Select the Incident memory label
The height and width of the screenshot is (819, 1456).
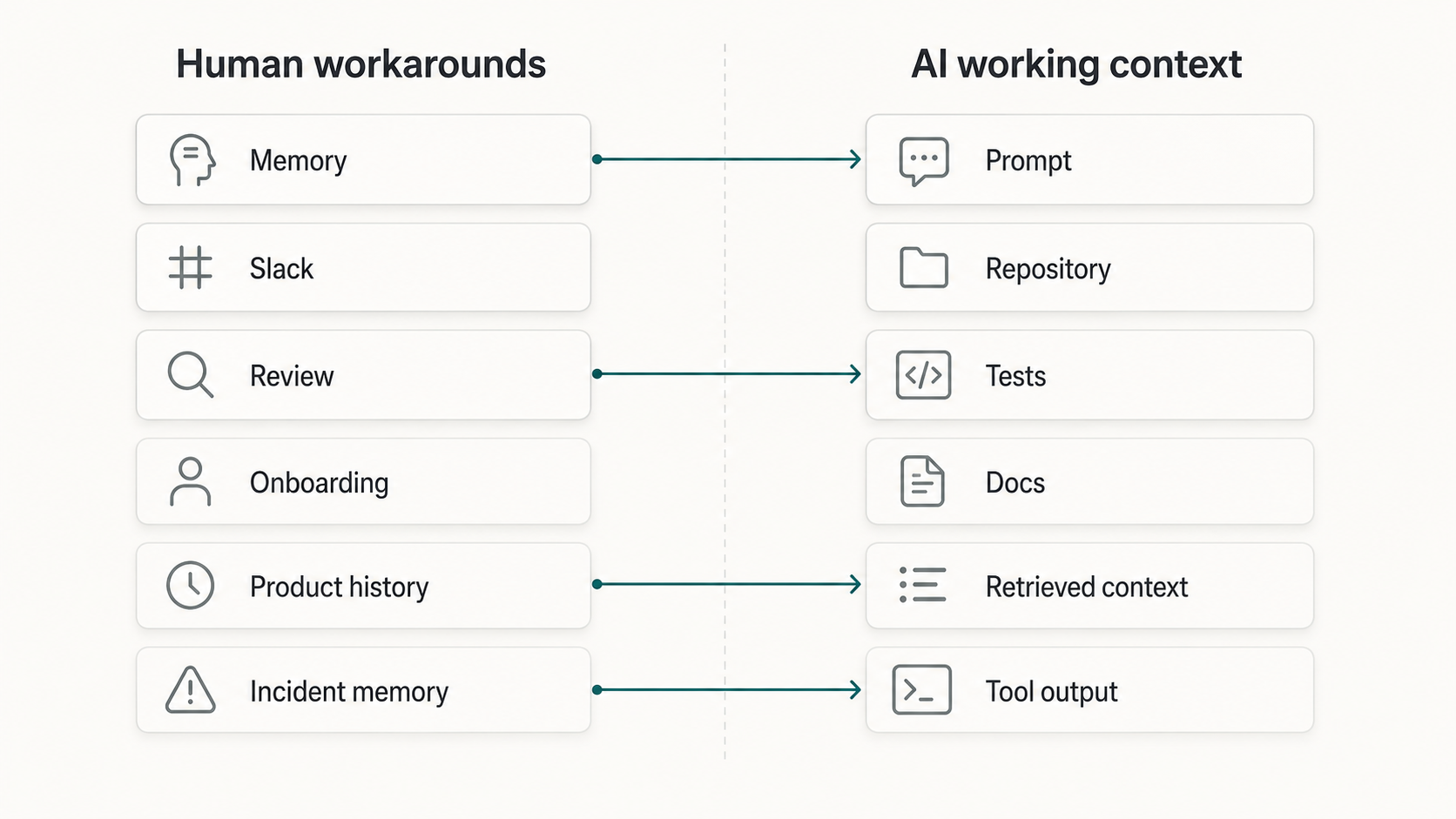[349, 692]
